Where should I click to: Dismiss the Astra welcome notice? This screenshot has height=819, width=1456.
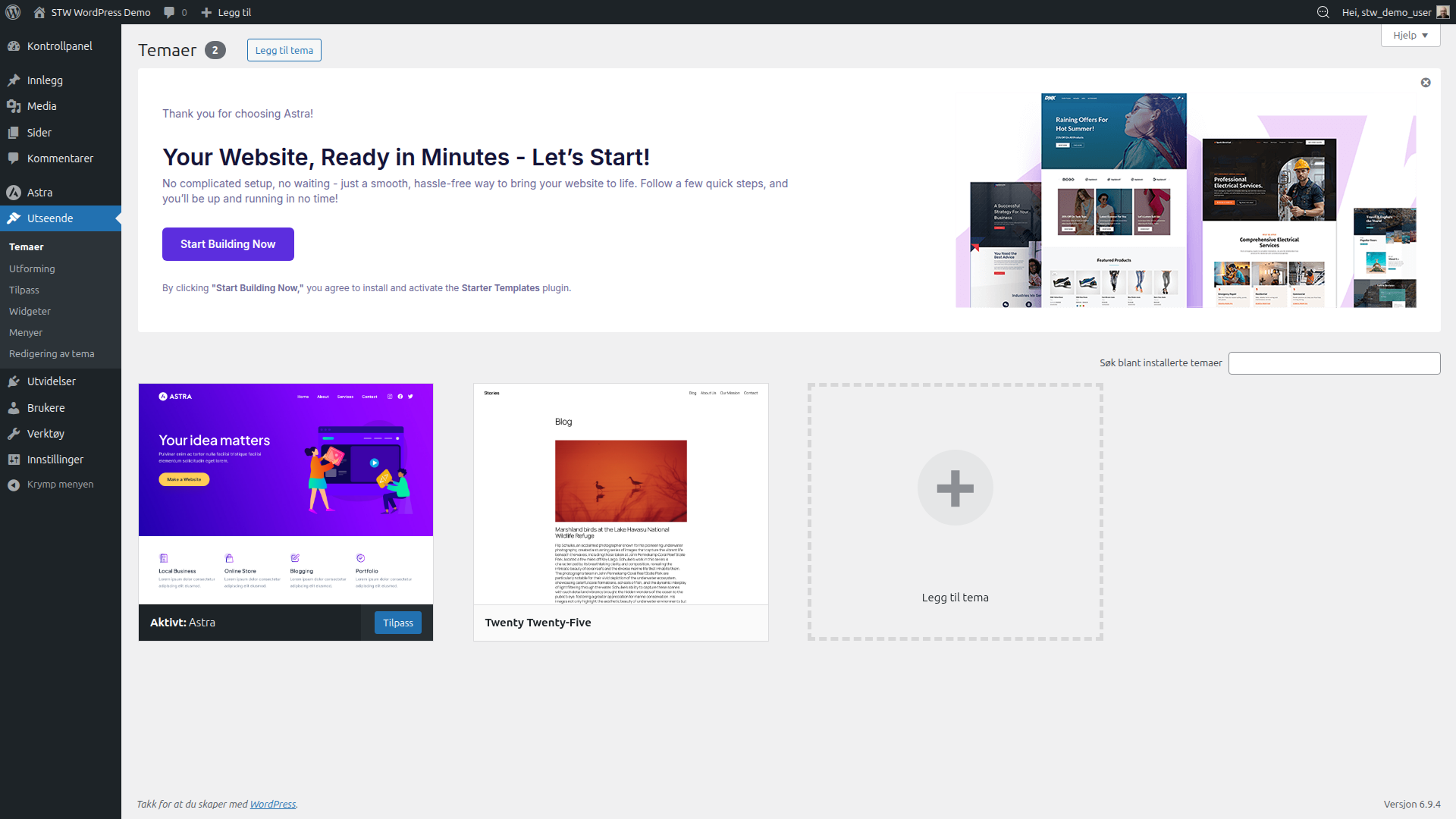[1426, 83]
